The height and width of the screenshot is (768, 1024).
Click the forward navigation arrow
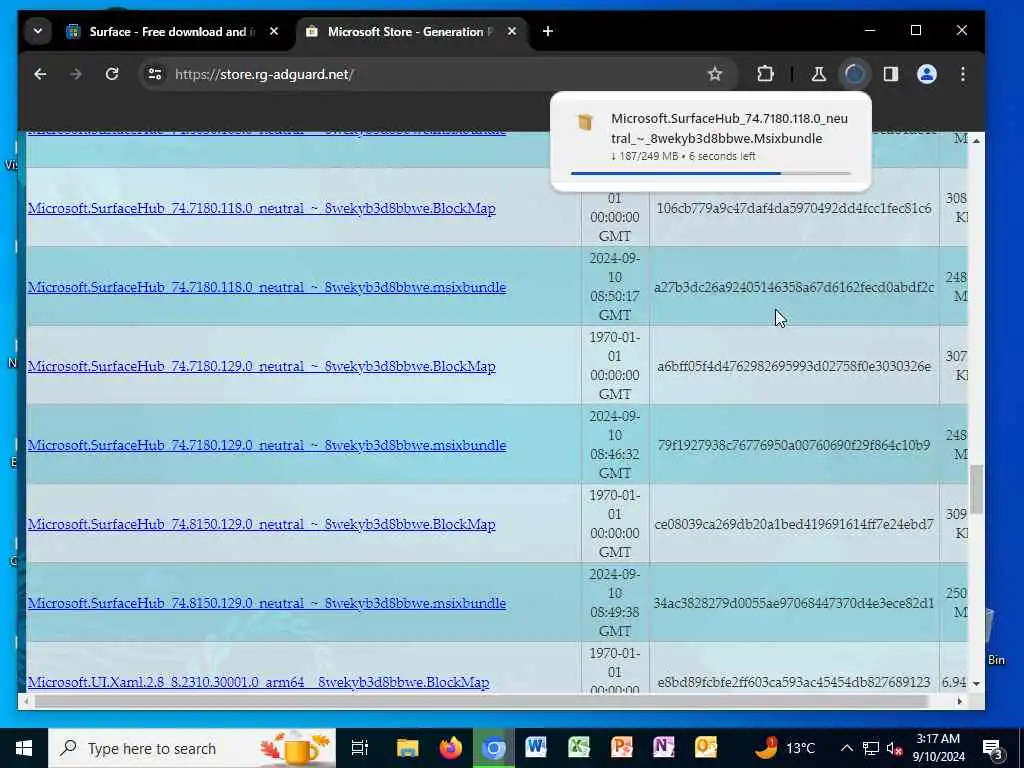click(76, 74)
